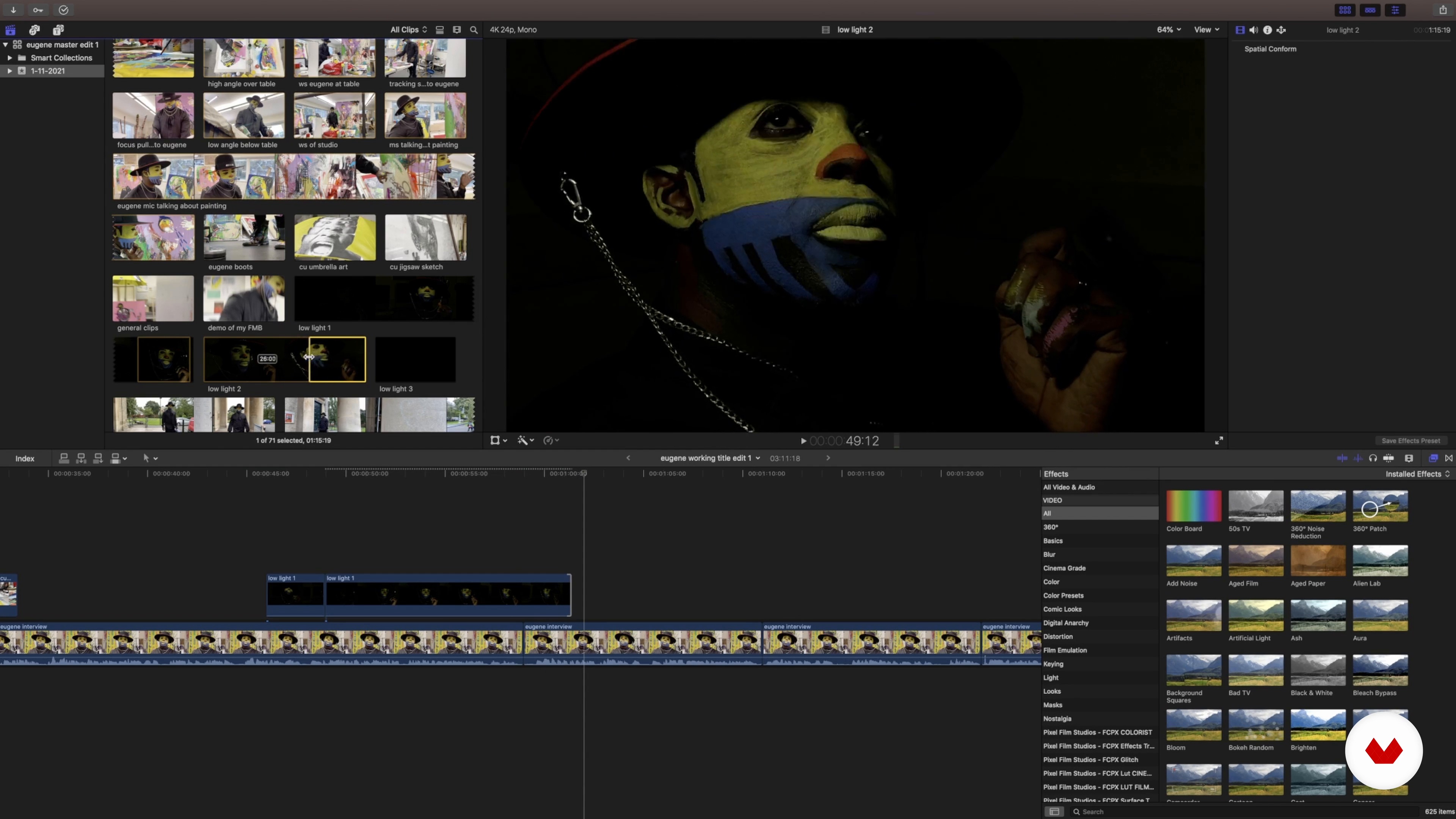This screenshot has width=1456, height=819.
Task: Select the cu umbrella art clip
Action: point(334,237)
